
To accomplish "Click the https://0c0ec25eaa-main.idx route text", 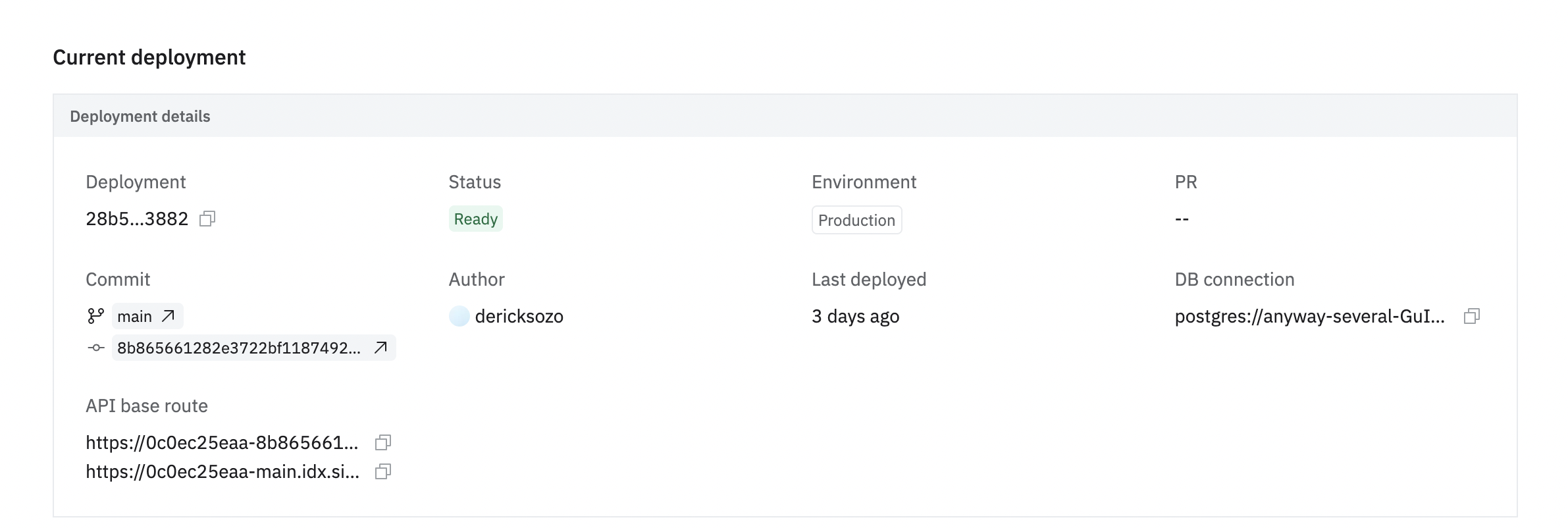I will coord(222,471).
